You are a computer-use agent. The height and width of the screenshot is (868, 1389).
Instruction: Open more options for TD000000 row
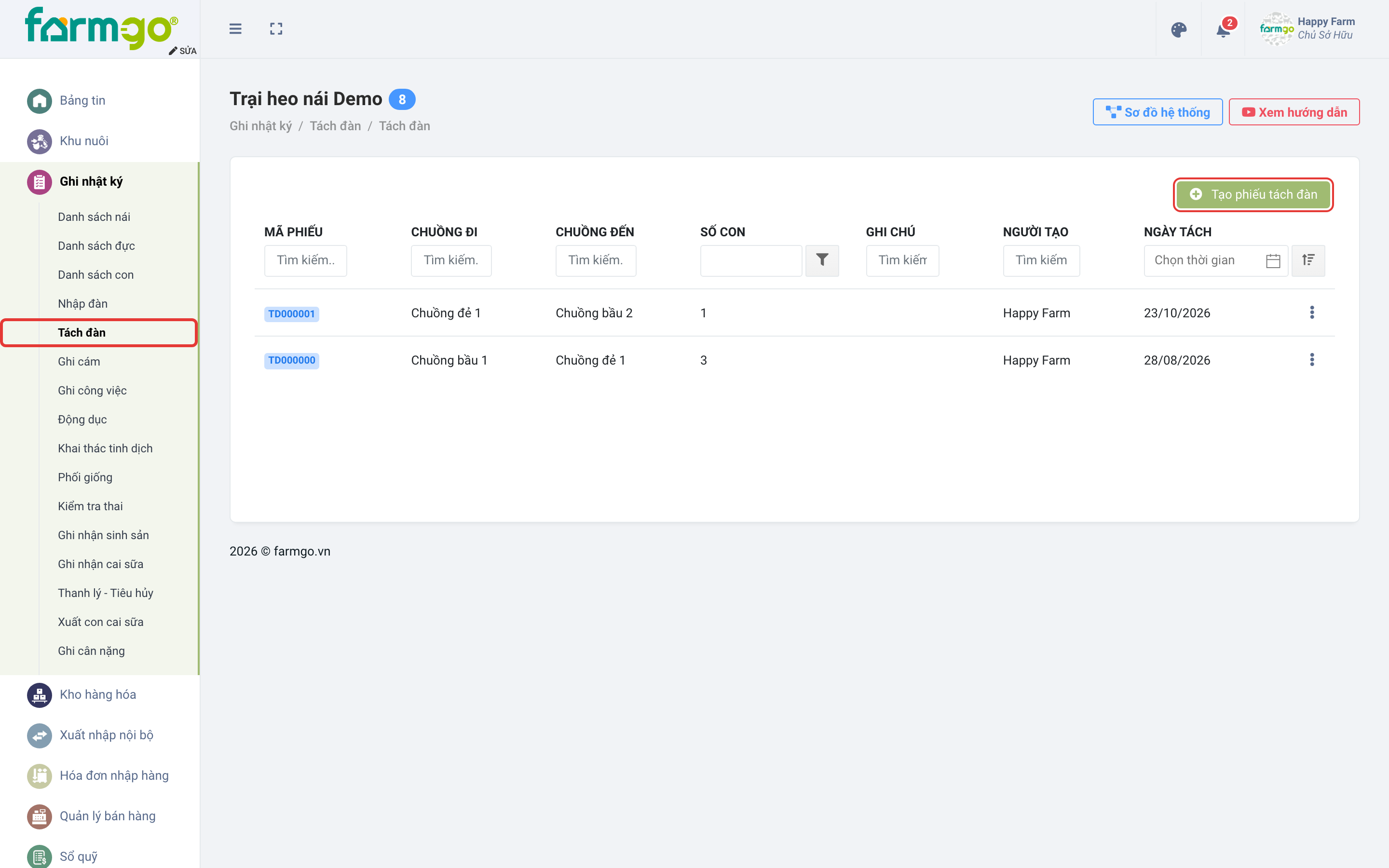[x=1311, y=360]
